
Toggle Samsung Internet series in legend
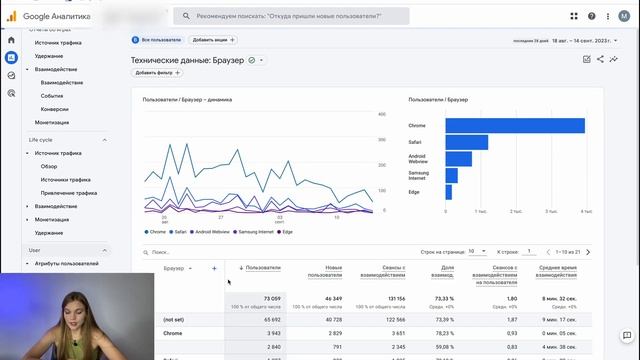[x=253, y=232]
